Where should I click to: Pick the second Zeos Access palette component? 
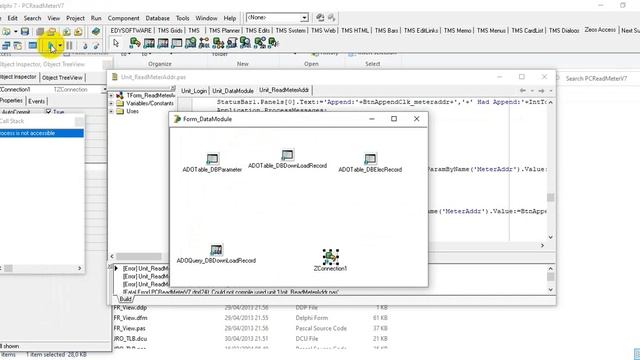[149, 43]
